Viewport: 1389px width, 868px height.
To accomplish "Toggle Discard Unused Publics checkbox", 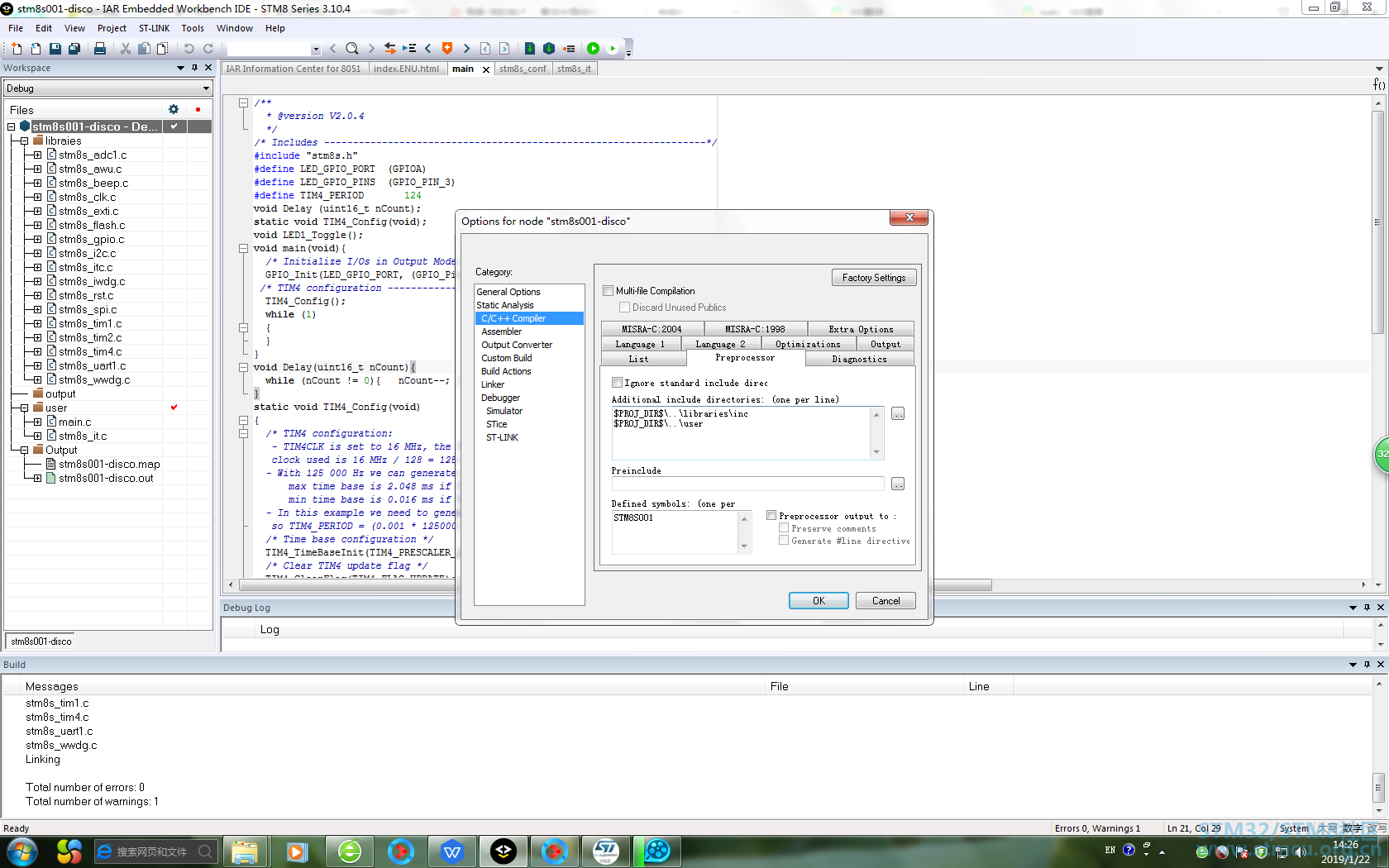I will point(625,308).
